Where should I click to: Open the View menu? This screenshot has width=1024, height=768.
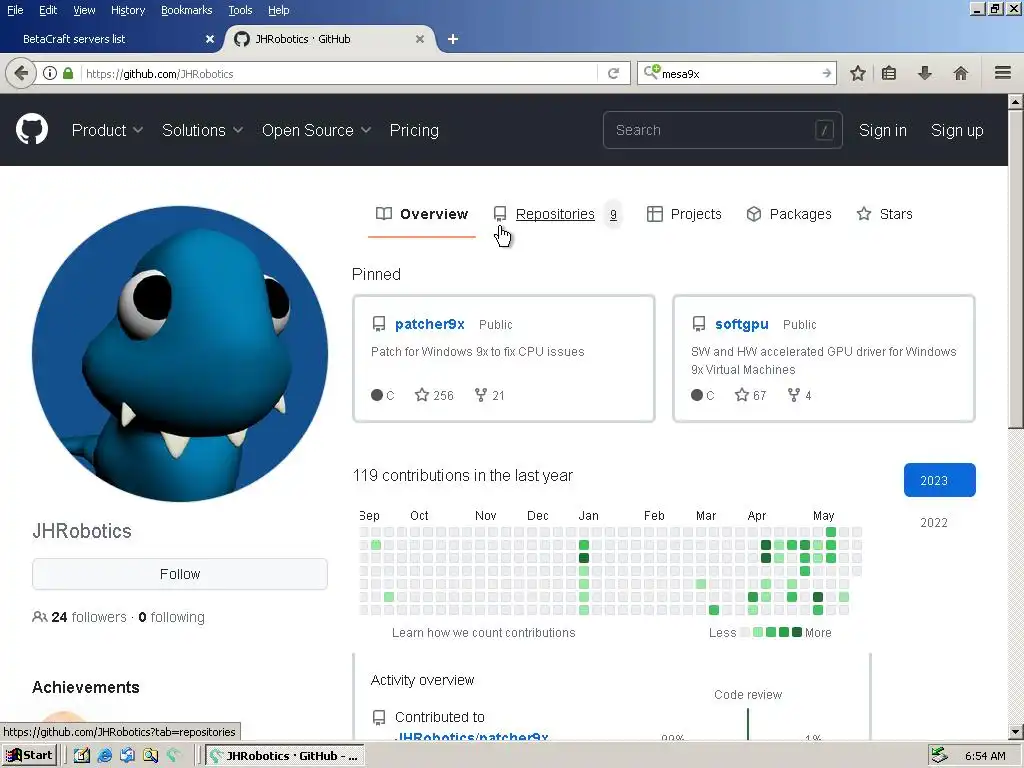(84, 10)
